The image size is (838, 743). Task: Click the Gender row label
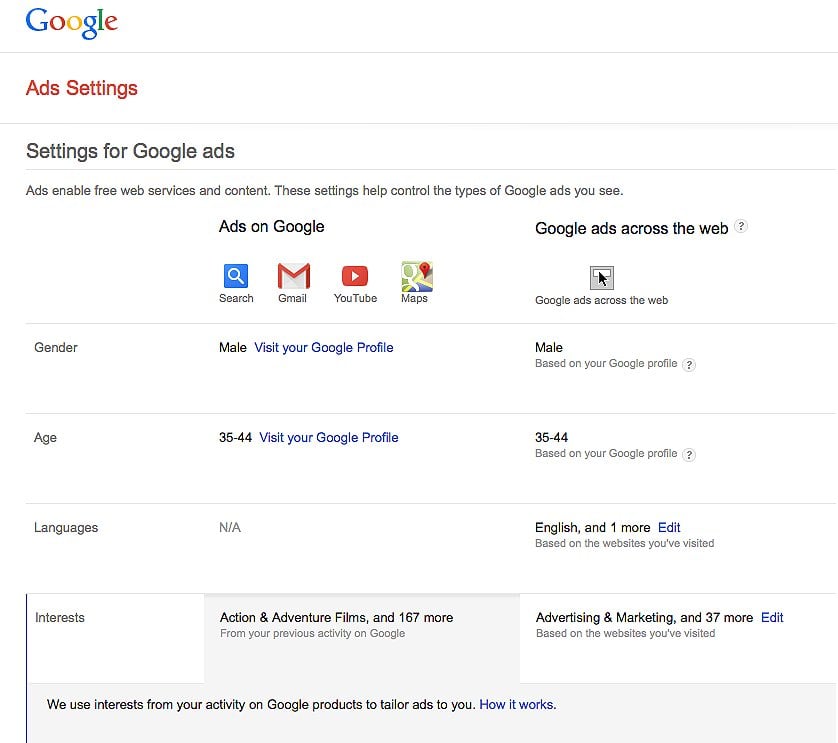[x=56, y=347]
